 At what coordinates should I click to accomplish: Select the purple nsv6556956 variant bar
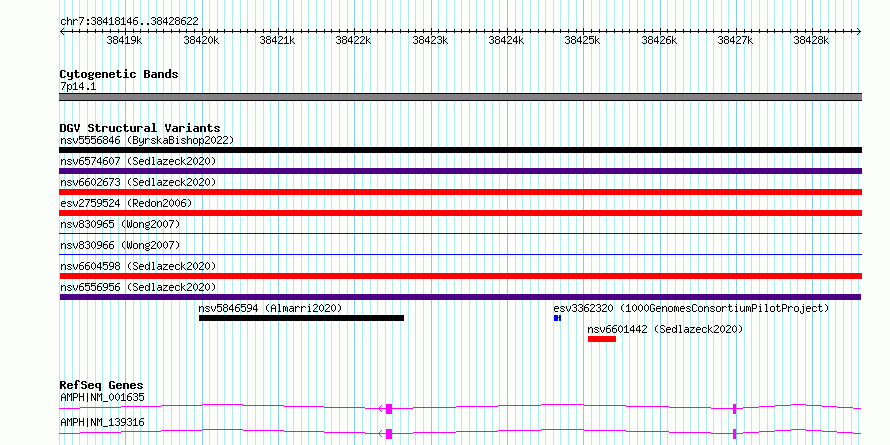click(460, 297)
